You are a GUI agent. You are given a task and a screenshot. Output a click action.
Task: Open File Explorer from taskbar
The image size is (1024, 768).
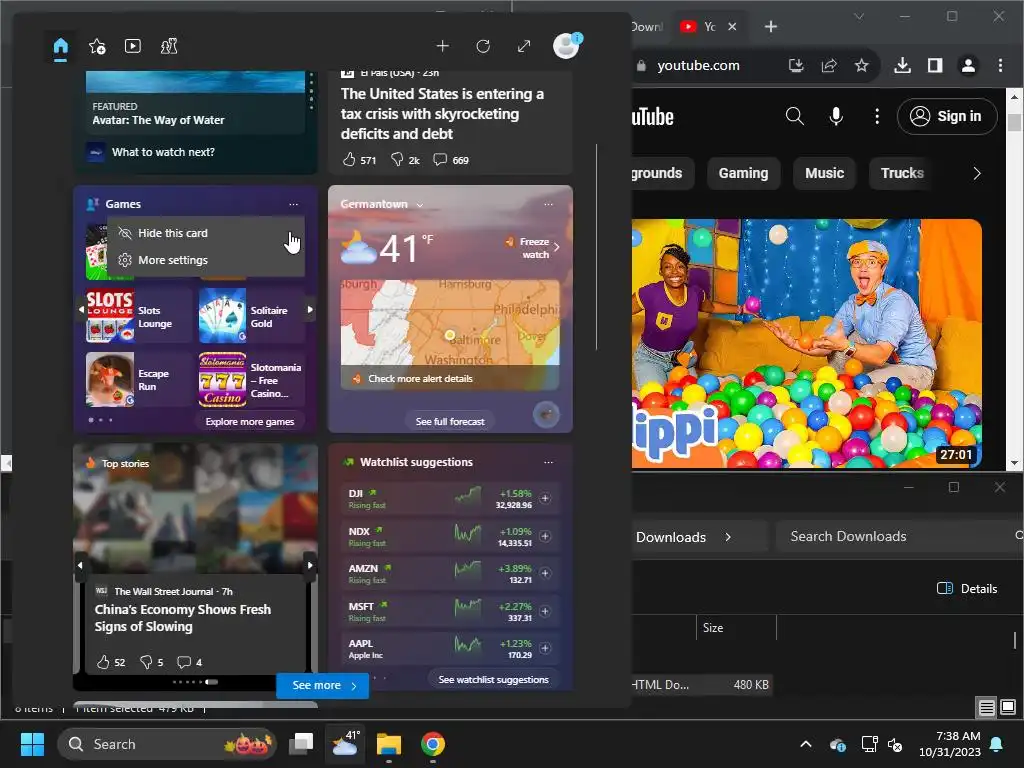(389, 744)
